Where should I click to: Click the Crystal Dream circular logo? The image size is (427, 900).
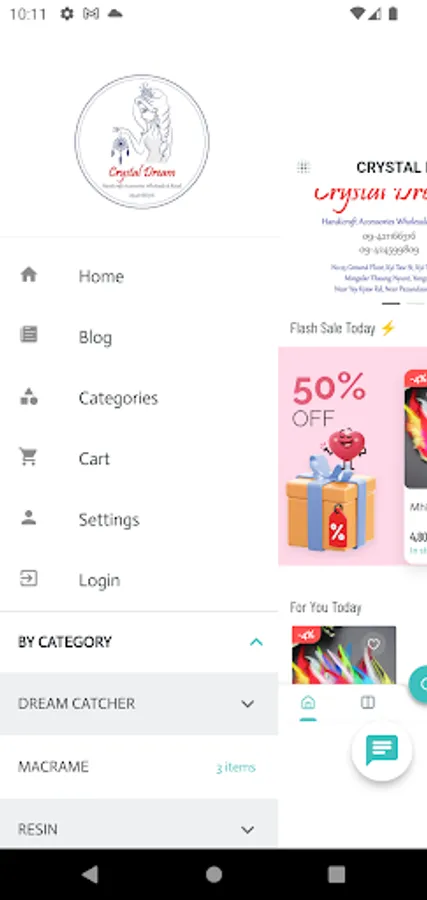pyautogui.click(x=142, y=141)
